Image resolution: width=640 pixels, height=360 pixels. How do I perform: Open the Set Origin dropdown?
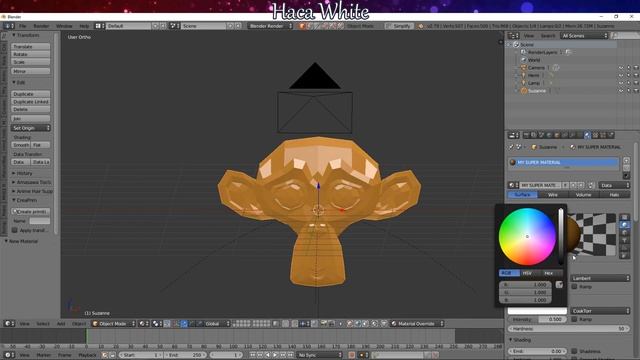coord(31,128)
